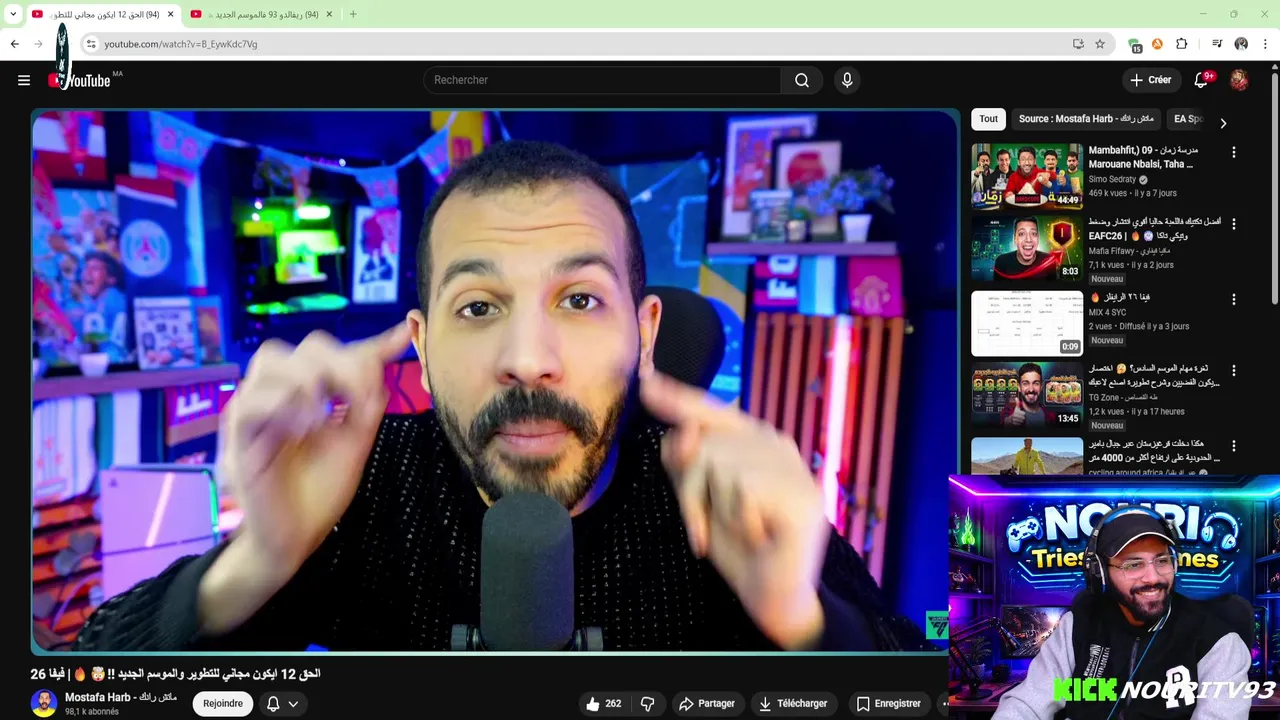
Task: Switch to the second YouTube tab
Action: pyautogui.click(x=260, y=14)
